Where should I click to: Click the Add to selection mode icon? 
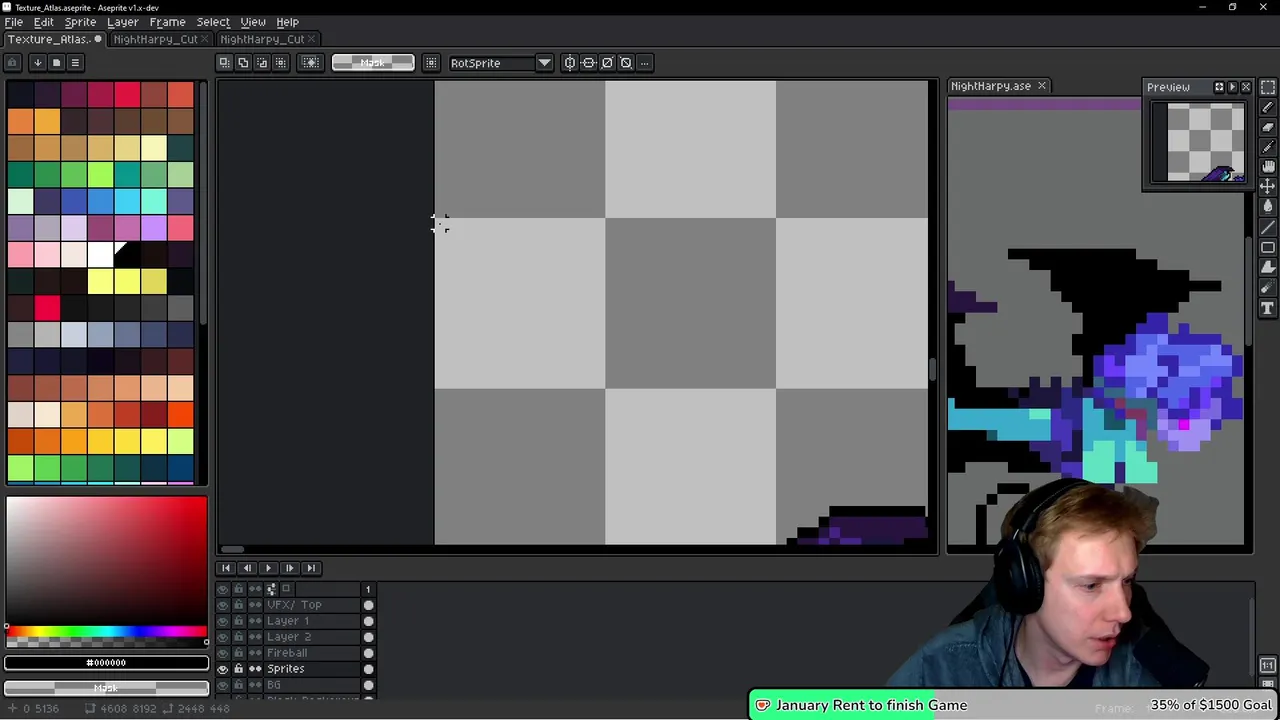[243, 63]
